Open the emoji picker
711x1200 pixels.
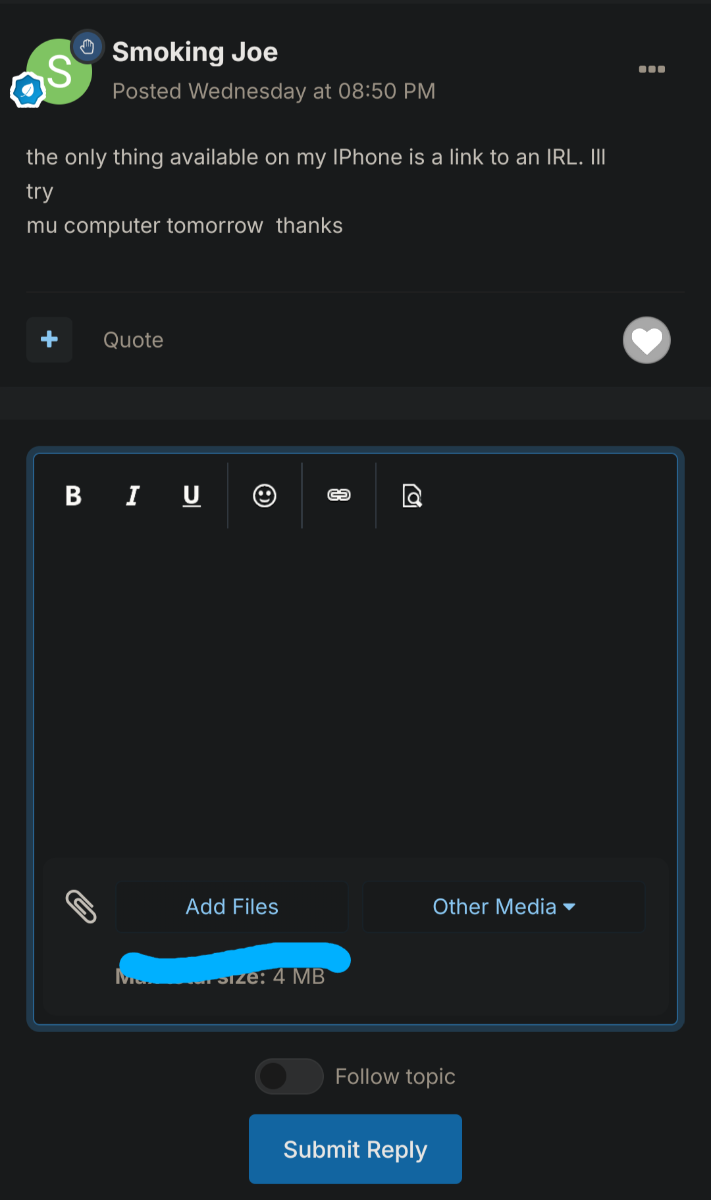click(x=265, y=495)
